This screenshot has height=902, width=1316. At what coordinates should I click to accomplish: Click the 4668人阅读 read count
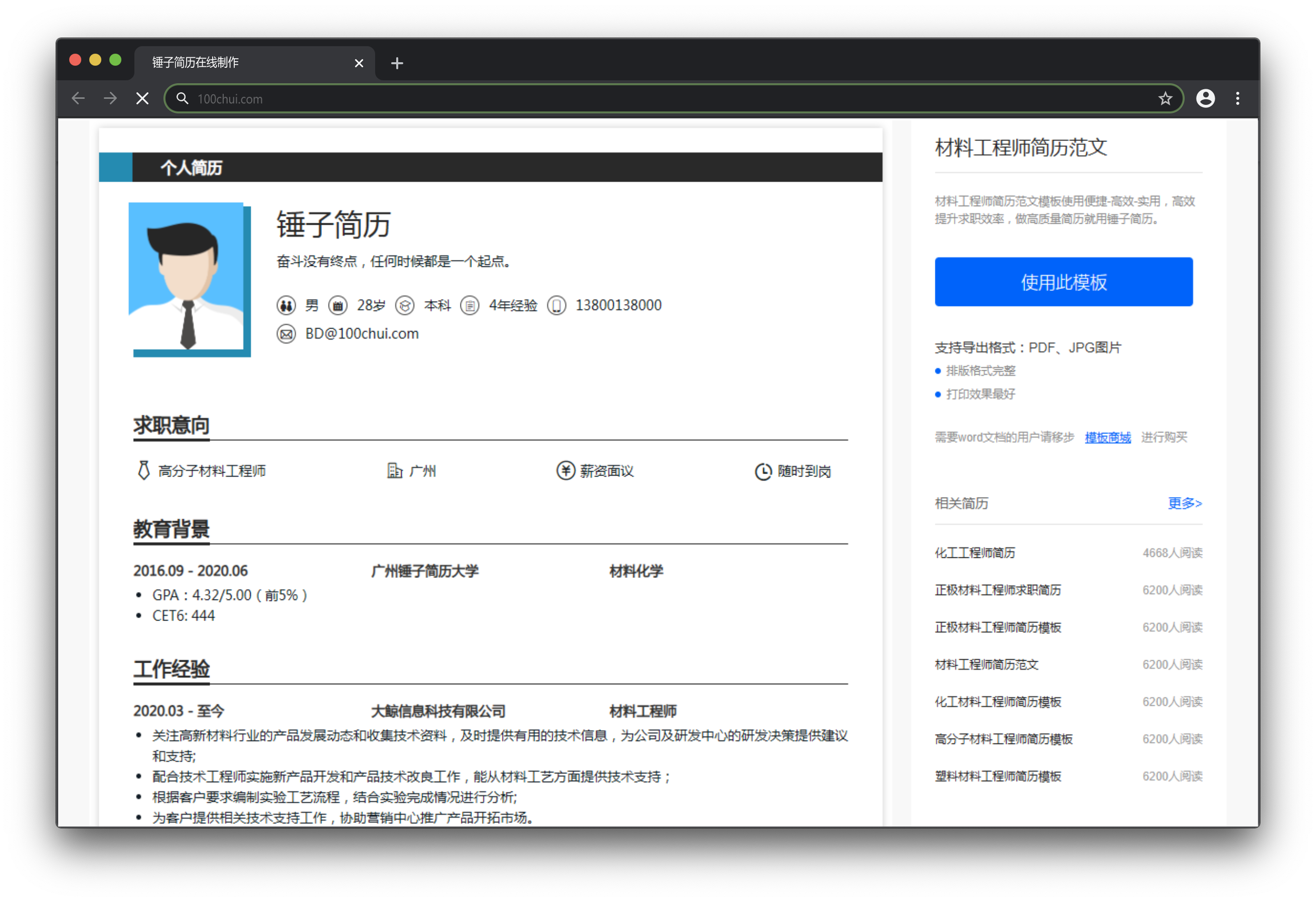pos(1172,552)
